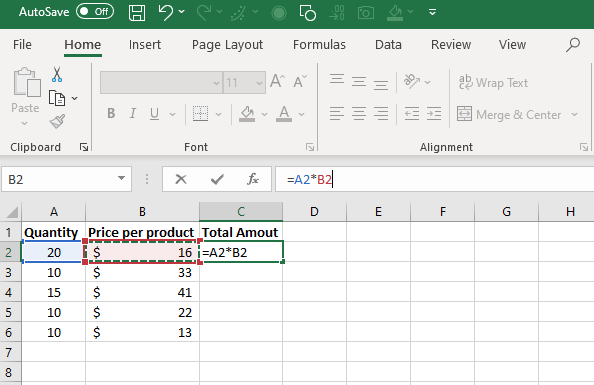Open the Clipboard dialog launcher
Screen dimensions: 594x385
(84, 147)
